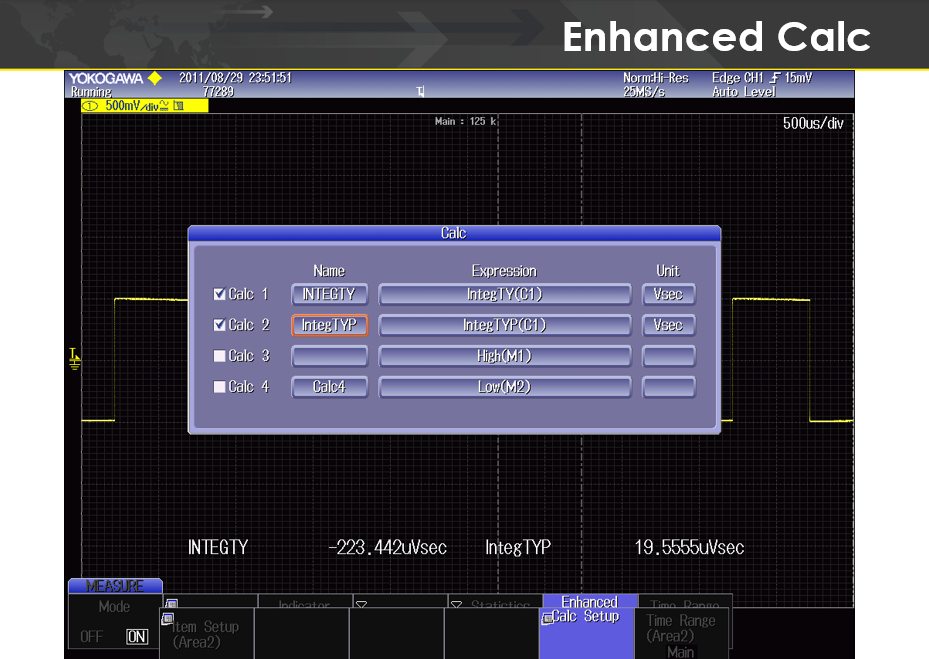Enable the Calc 4 checkbox
Image resolution: width=929 pixels, height=659 pixels.
pyautogui.click(x=220, y=387)
